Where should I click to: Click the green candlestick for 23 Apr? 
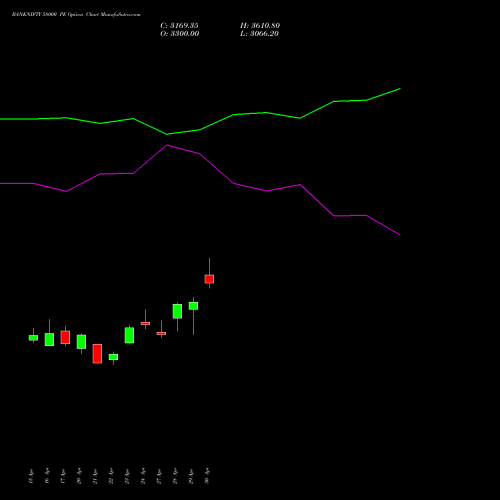(129, 335)
